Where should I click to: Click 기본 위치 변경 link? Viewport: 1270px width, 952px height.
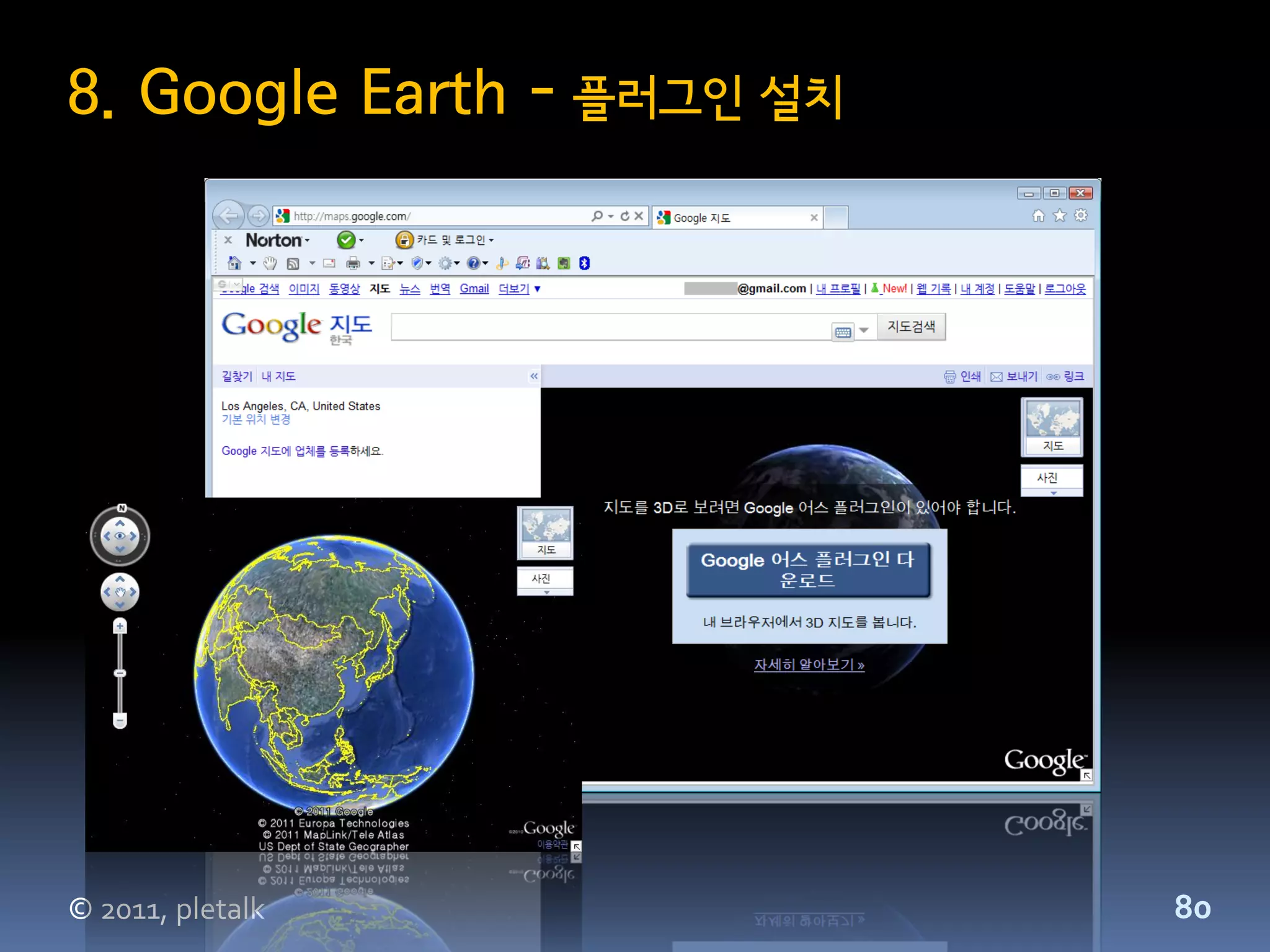[256, 420]
